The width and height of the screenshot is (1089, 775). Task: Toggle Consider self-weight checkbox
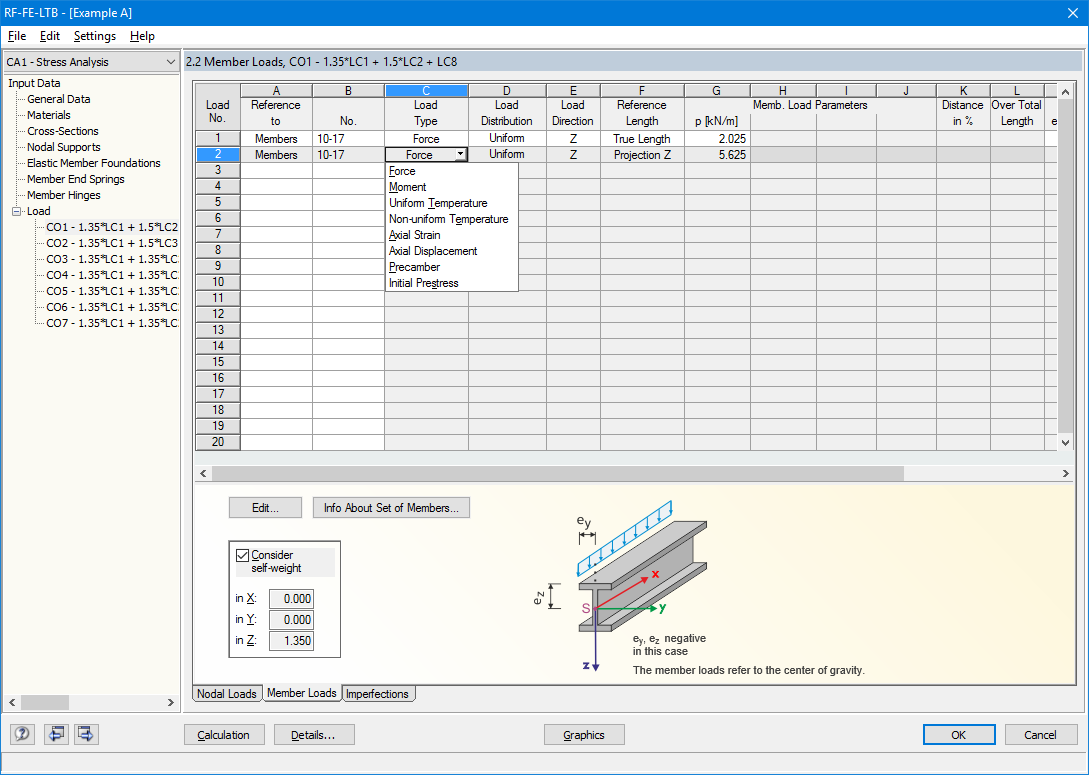pos(242,555)
